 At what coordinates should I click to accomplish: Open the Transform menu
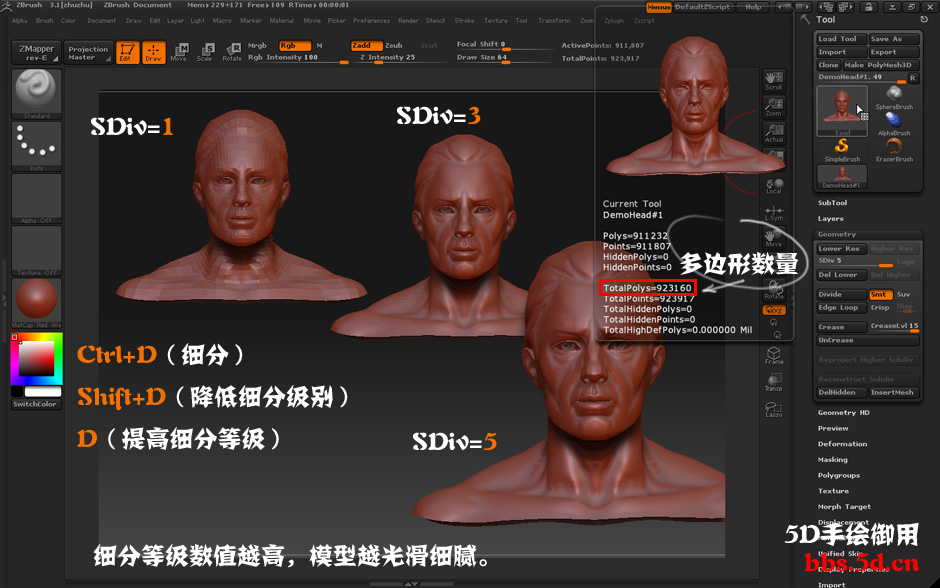pos(554,20)
